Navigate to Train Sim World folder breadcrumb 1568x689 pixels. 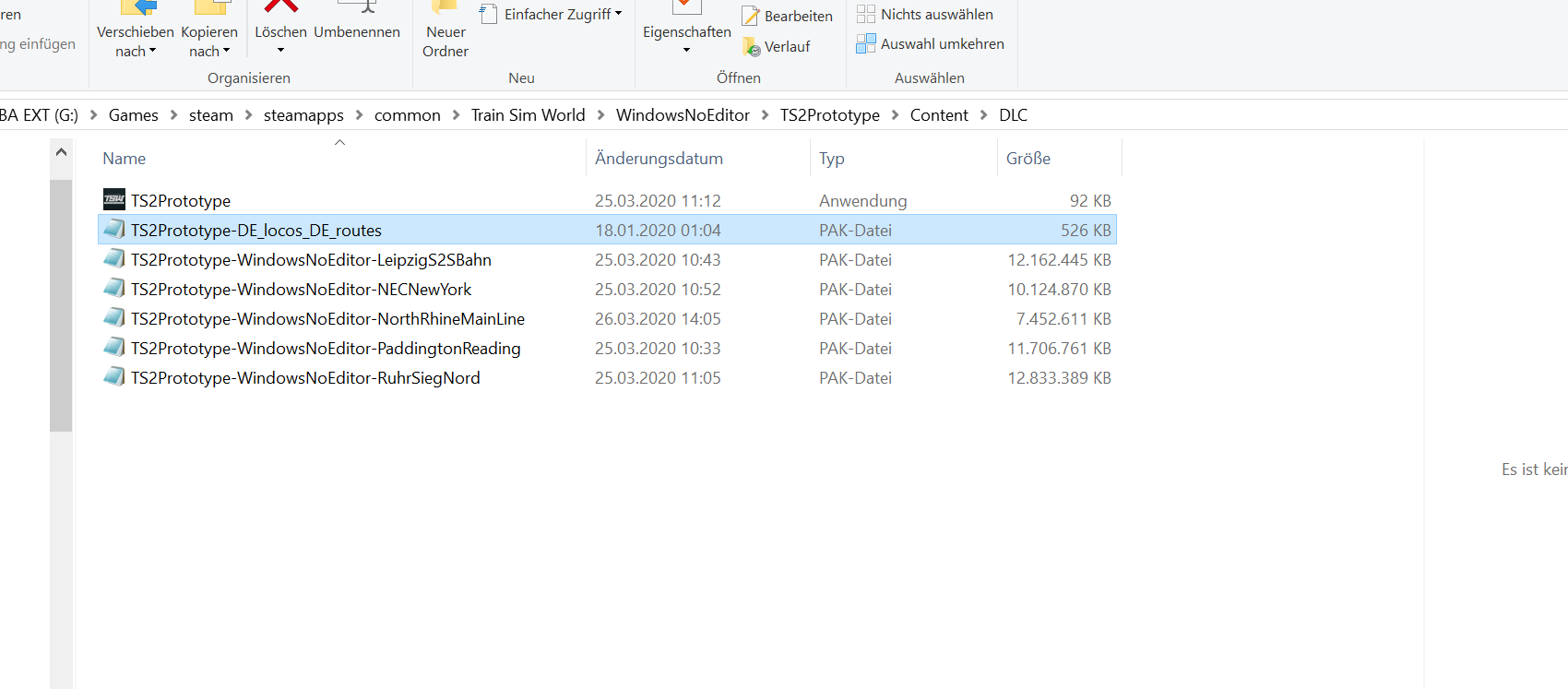(x=528, y=115)
